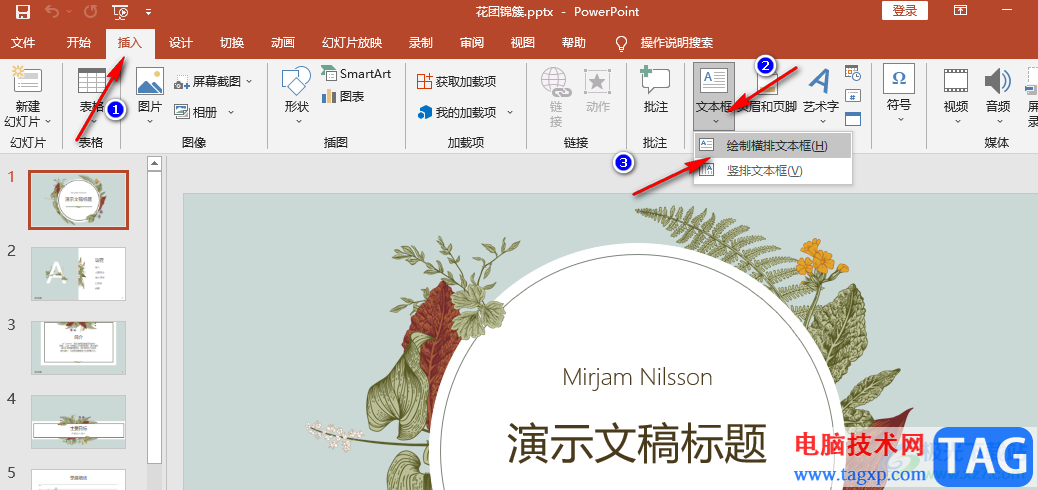Click the 新建幻灯片 icon
Screen dimensions: 1038x490
(x=27, y=80)
